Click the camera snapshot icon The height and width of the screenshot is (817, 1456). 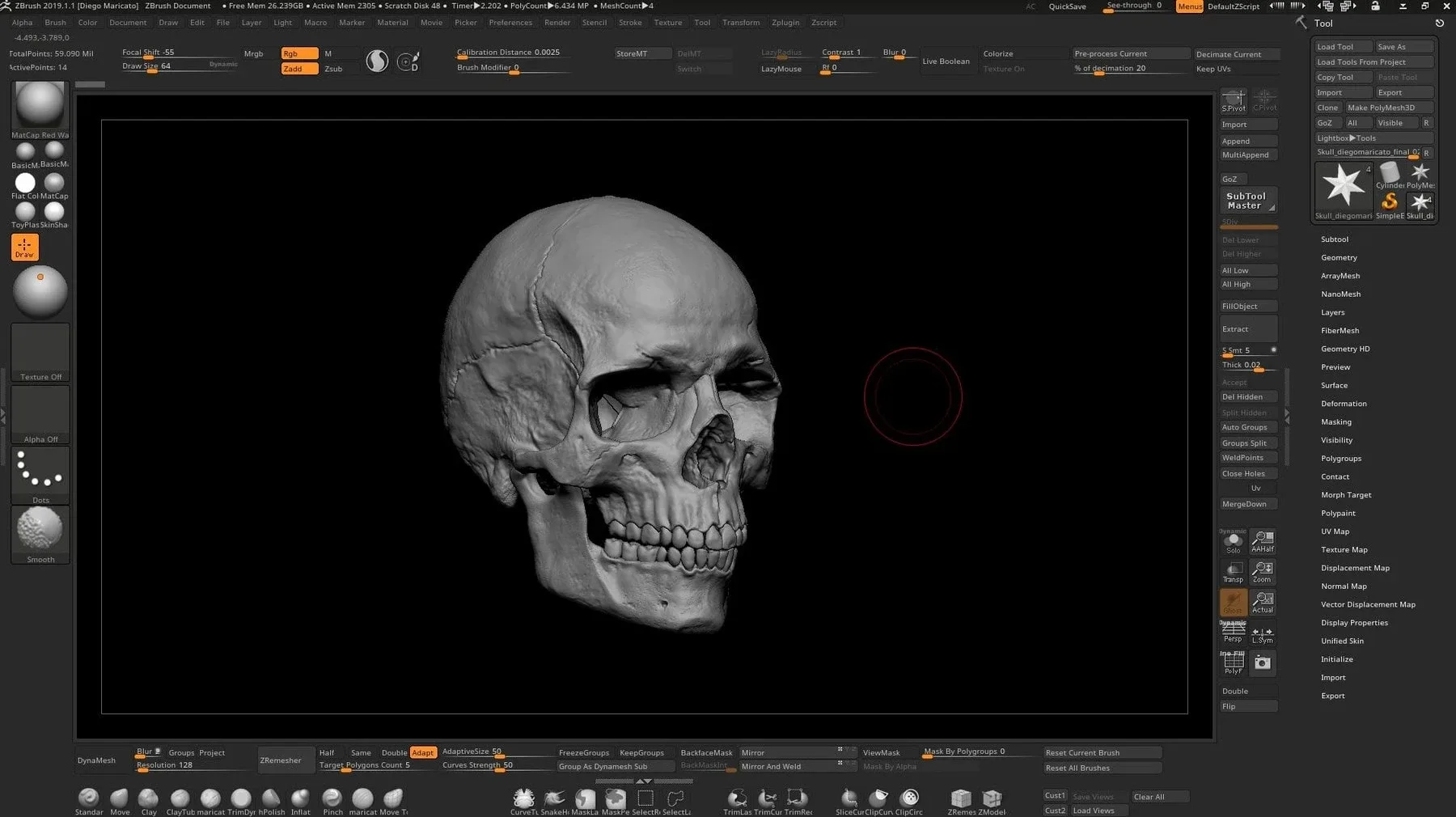click(1263, 663)
